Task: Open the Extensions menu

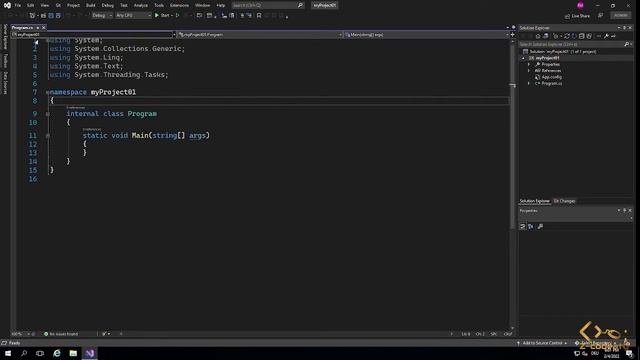Action: [179, 5]
